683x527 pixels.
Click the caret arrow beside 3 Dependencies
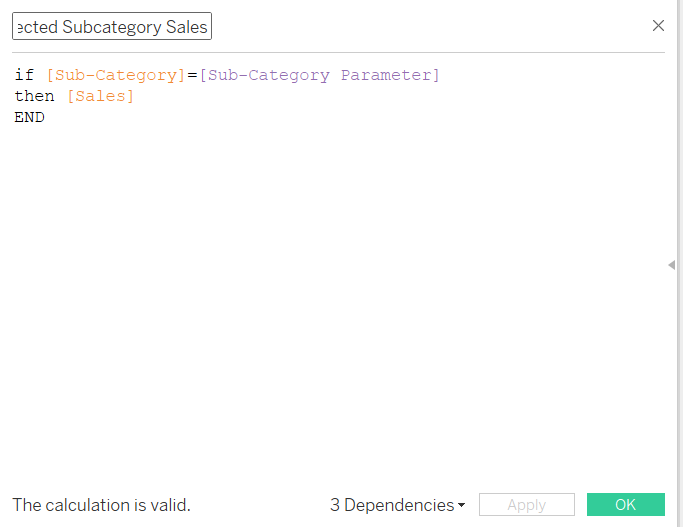click(461, 506)
